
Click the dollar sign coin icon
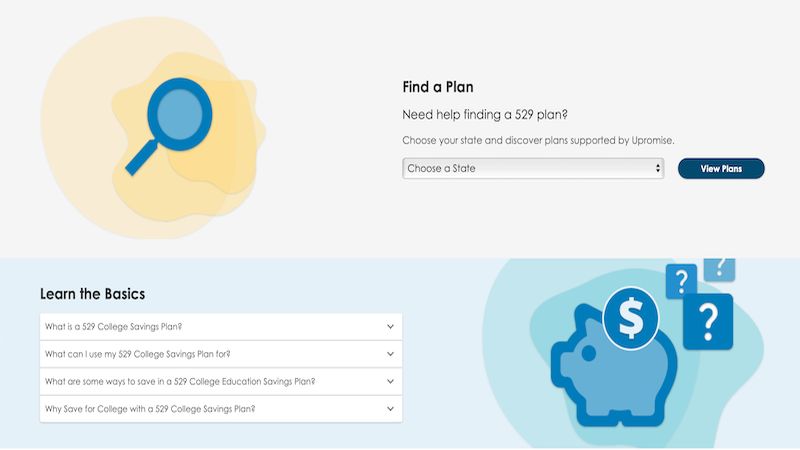coord(631,318)
